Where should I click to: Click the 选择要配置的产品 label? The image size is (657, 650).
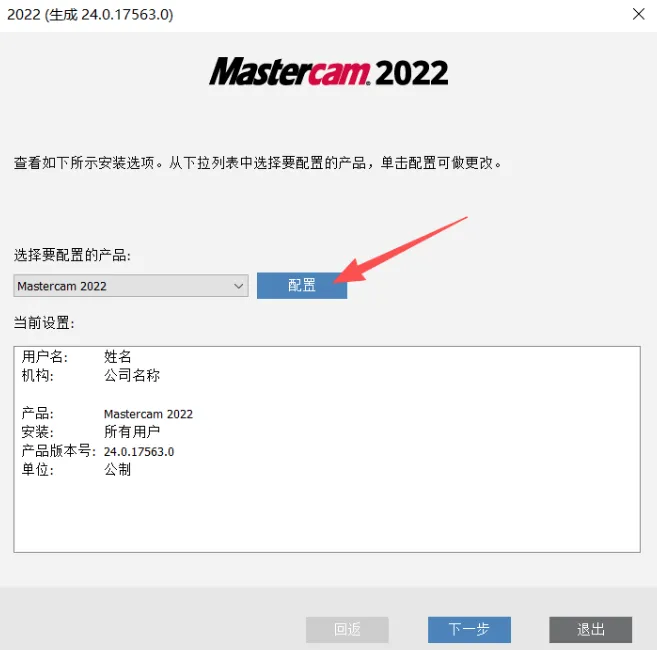coord(72,255)
